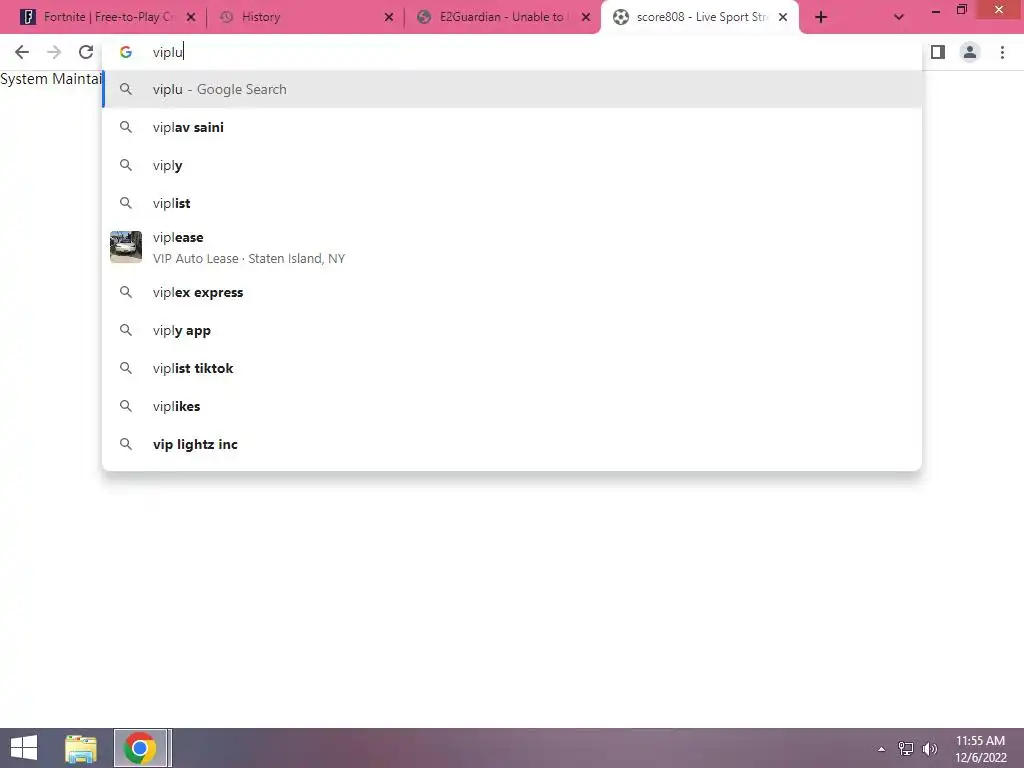1024x768 pixels.
Task: Choose the viplex express suggestion
Action: click(x=512, y=293)
